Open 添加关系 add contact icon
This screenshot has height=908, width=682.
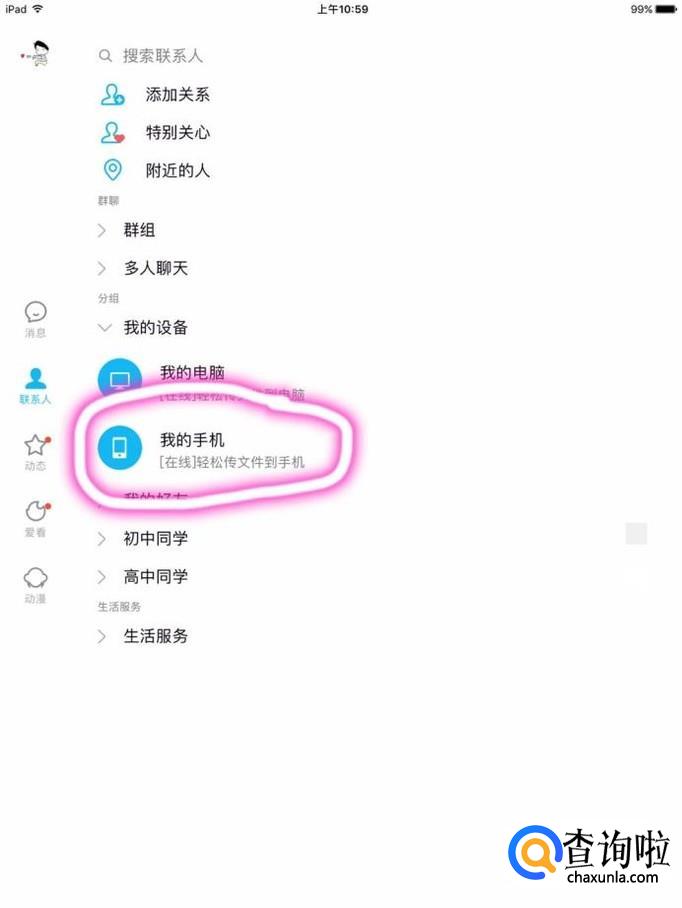(x=112, y=94)
